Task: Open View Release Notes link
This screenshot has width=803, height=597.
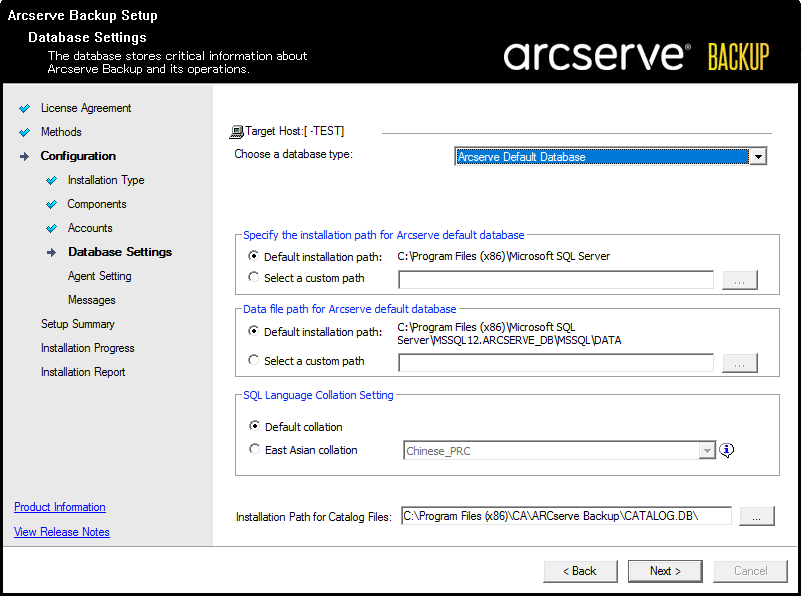Action: (x=62, y=532)
